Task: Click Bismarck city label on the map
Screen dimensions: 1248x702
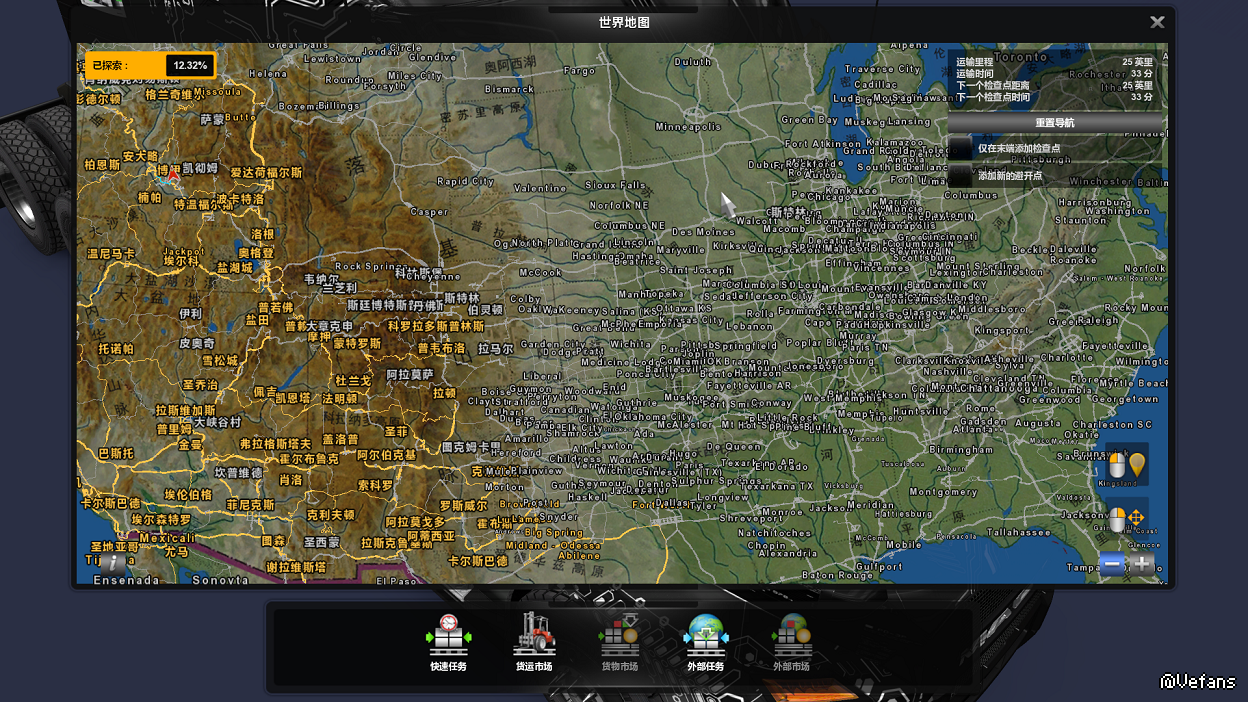Action: pos(509,89)
